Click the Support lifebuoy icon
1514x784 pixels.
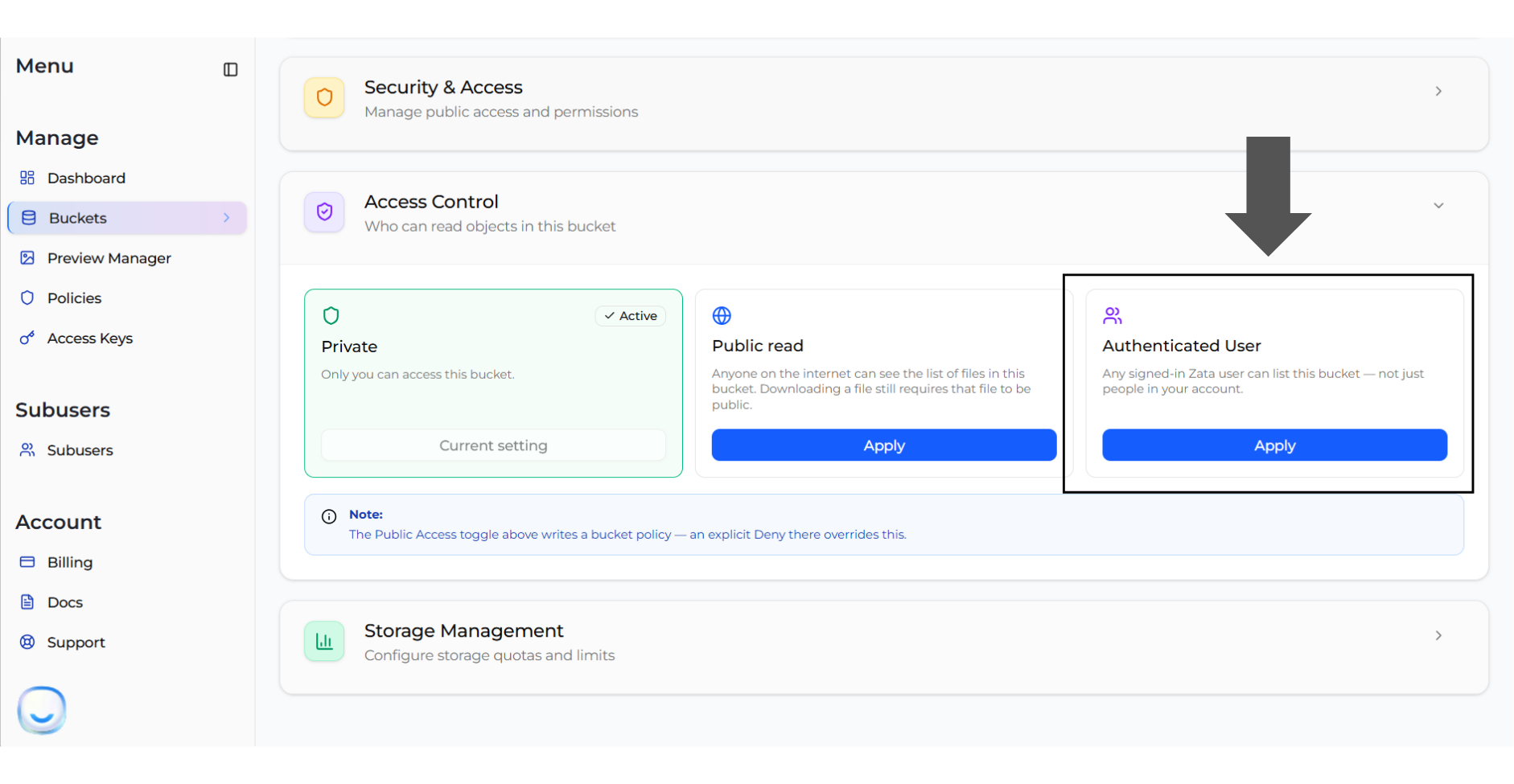(x=27, y=642)
